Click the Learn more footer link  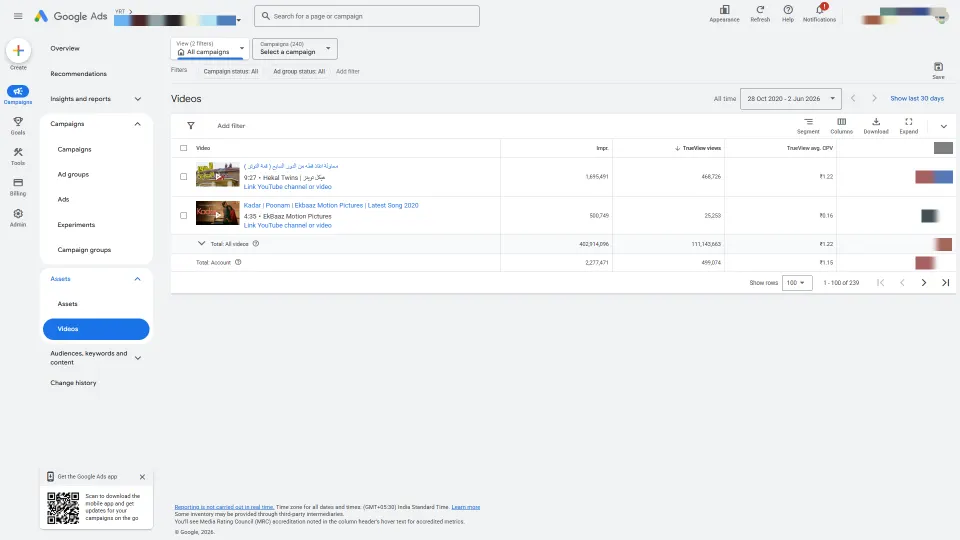point(465,507)
